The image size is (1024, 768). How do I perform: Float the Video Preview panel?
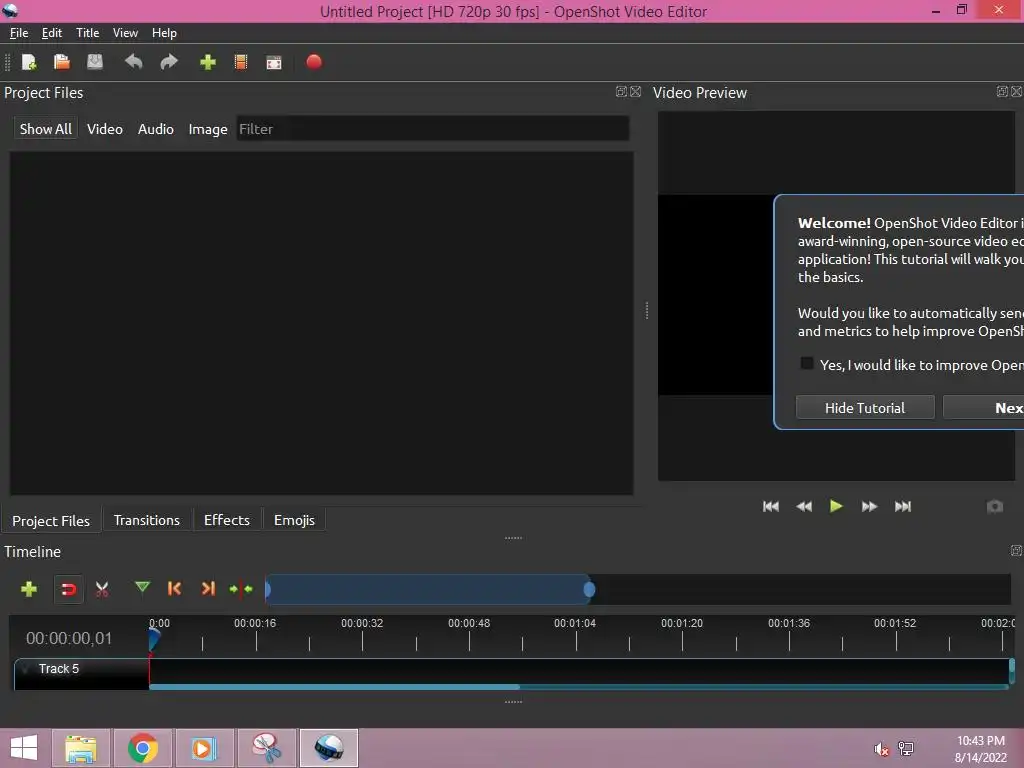[x=1002, y=91]
